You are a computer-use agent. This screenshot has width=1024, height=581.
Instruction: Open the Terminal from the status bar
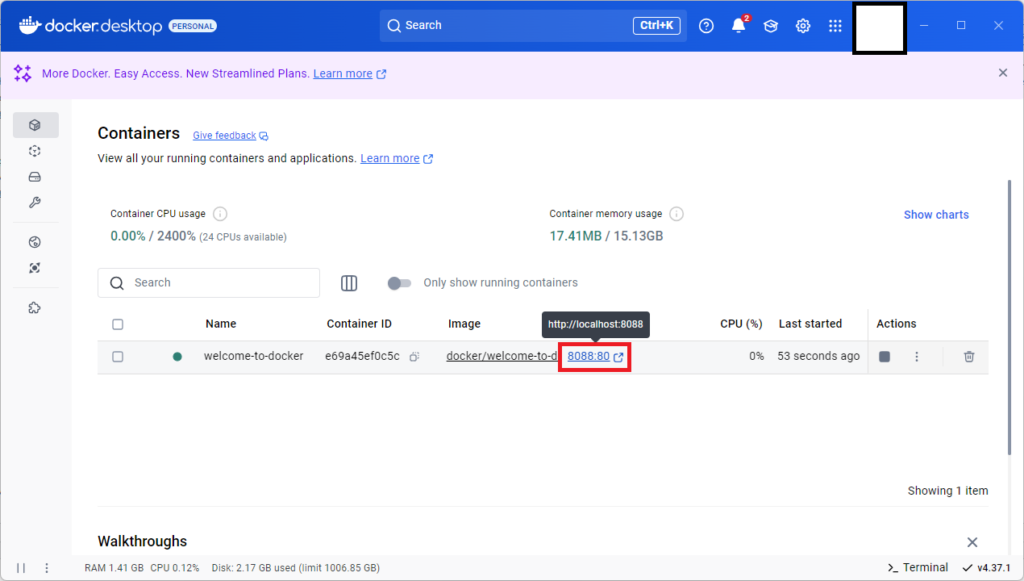tap(918, 567)
